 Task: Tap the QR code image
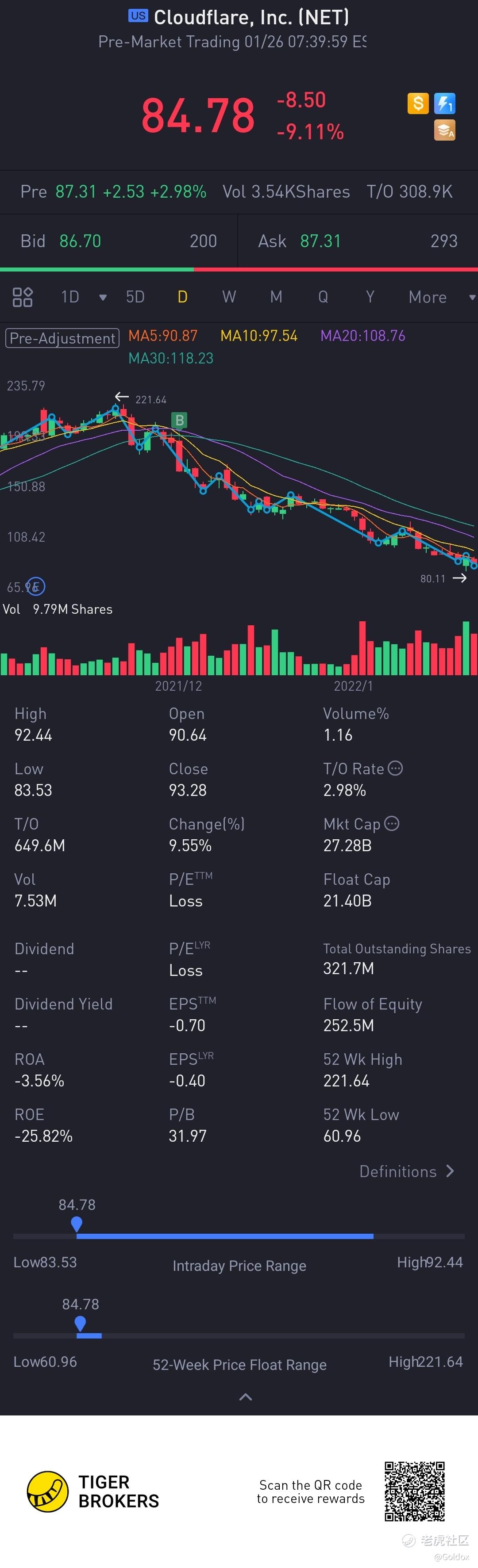pyautogui.click(x=415, y=1491)
